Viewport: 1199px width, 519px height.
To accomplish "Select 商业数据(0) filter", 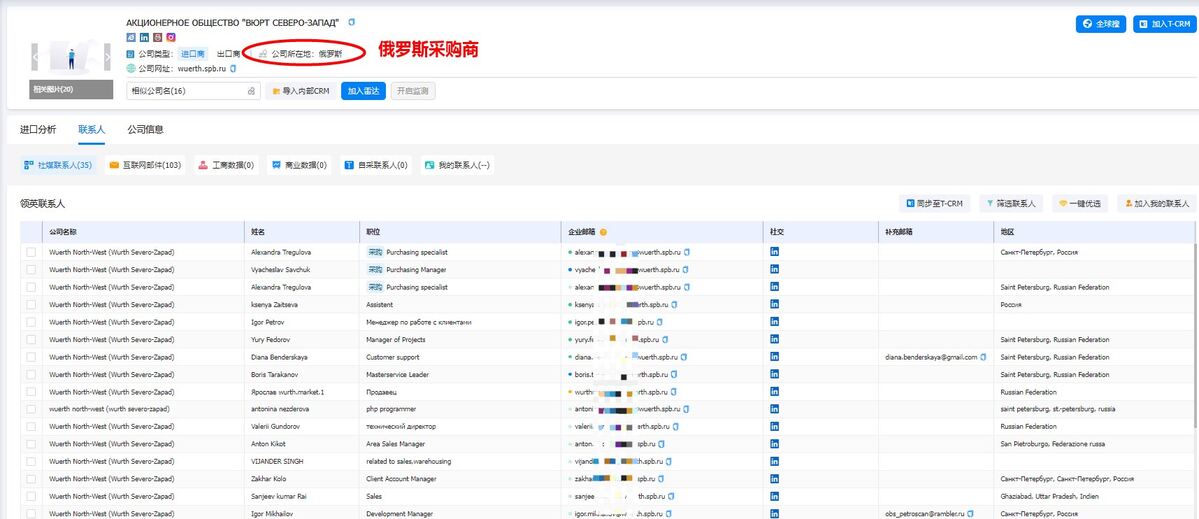I will 299,164.
